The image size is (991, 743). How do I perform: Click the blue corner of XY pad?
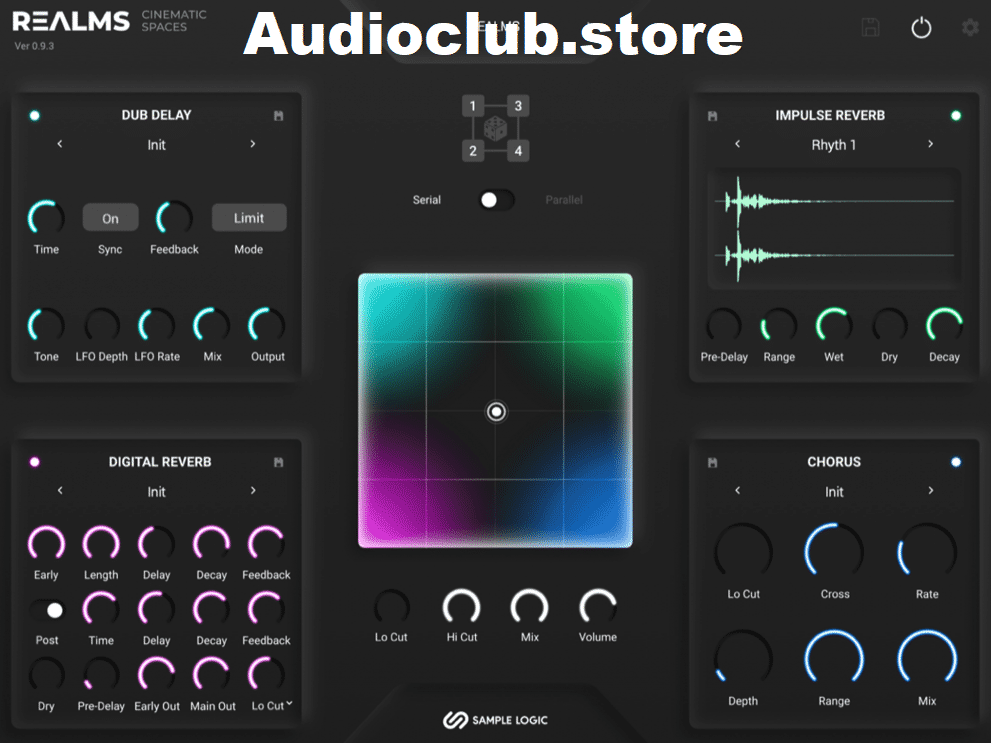pos(597,515)
